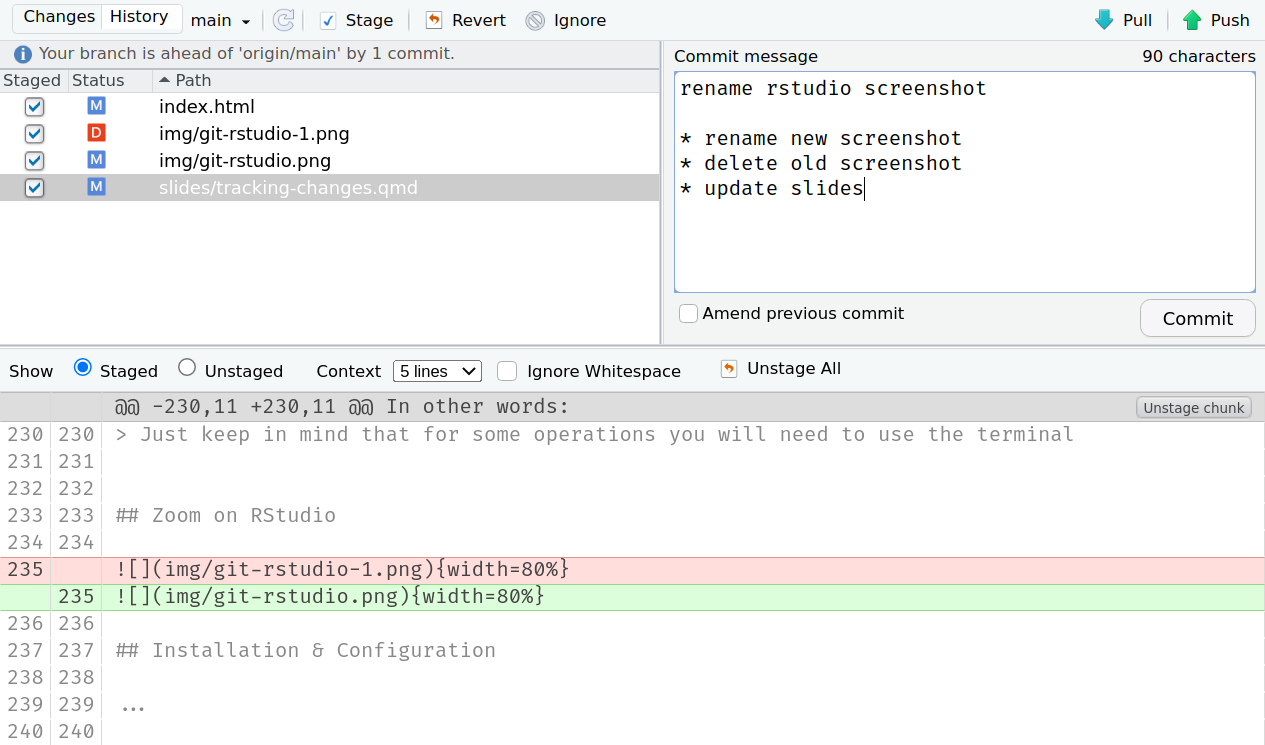Click inside the commit message text area

[964, 240]
